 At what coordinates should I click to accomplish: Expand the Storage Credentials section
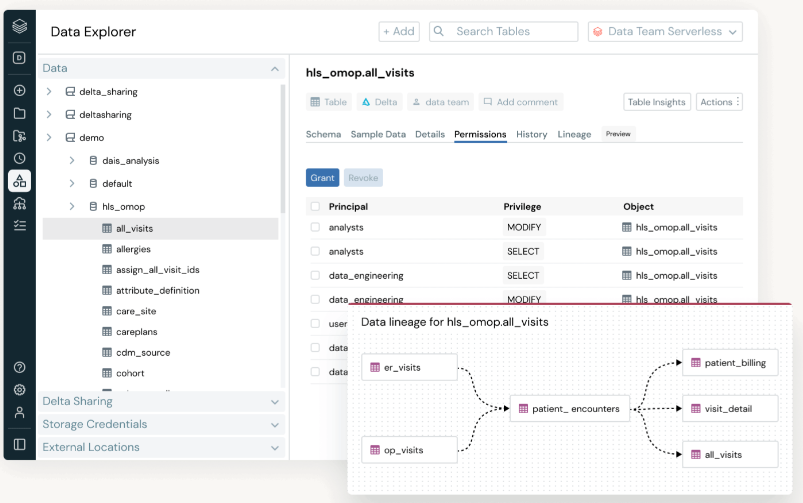point(162,424)
